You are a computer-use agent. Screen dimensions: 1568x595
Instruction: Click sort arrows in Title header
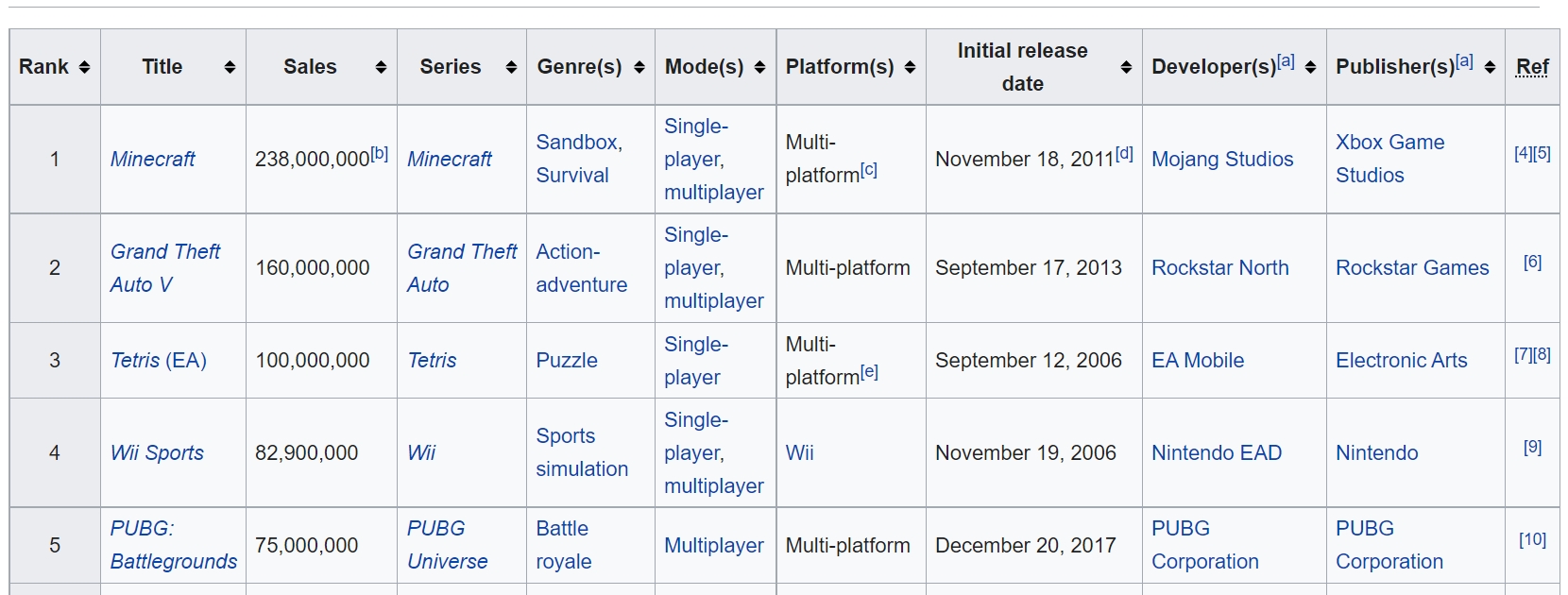tap(230, 67)
